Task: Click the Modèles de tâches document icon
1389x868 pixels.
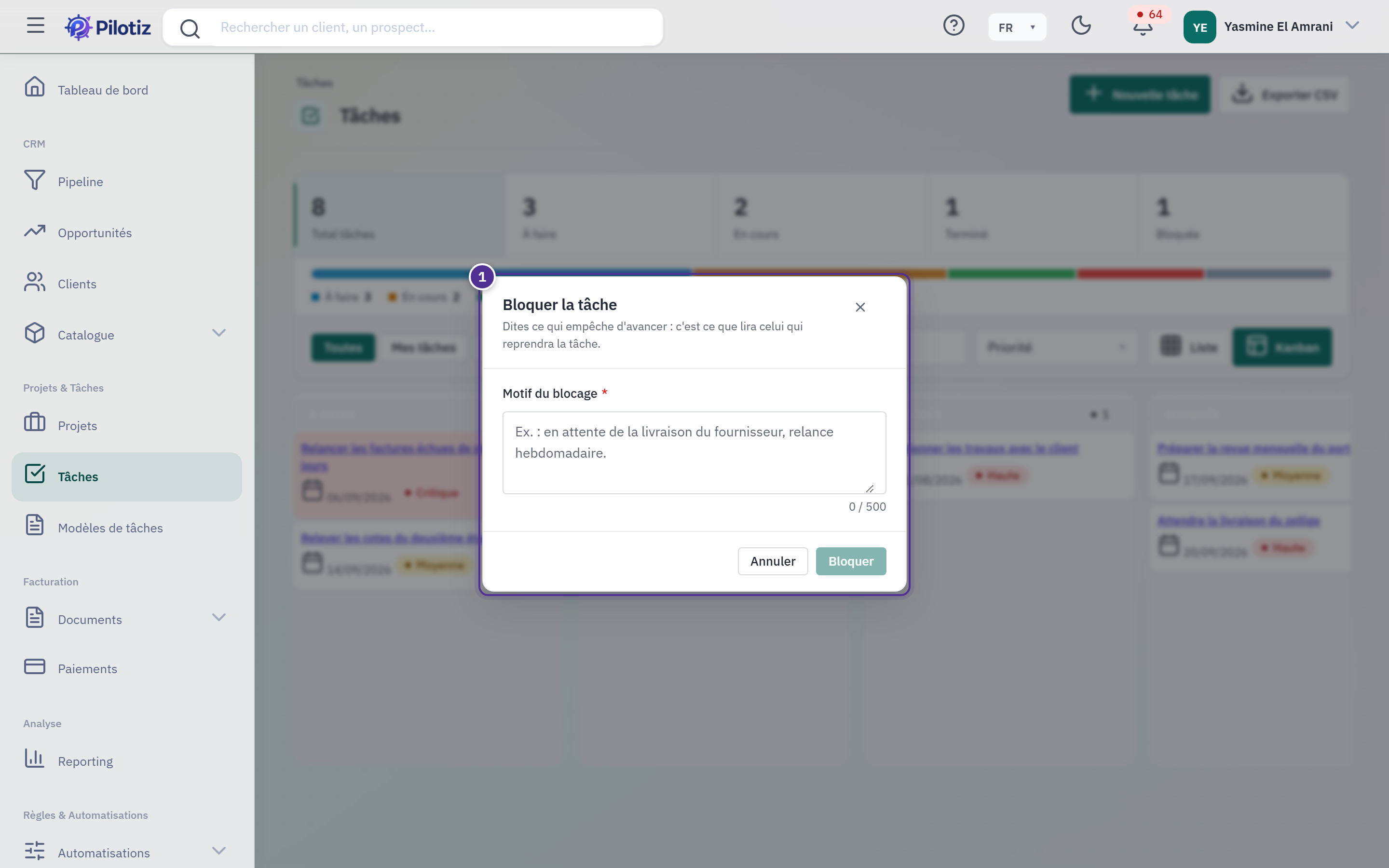Action: 34,526
